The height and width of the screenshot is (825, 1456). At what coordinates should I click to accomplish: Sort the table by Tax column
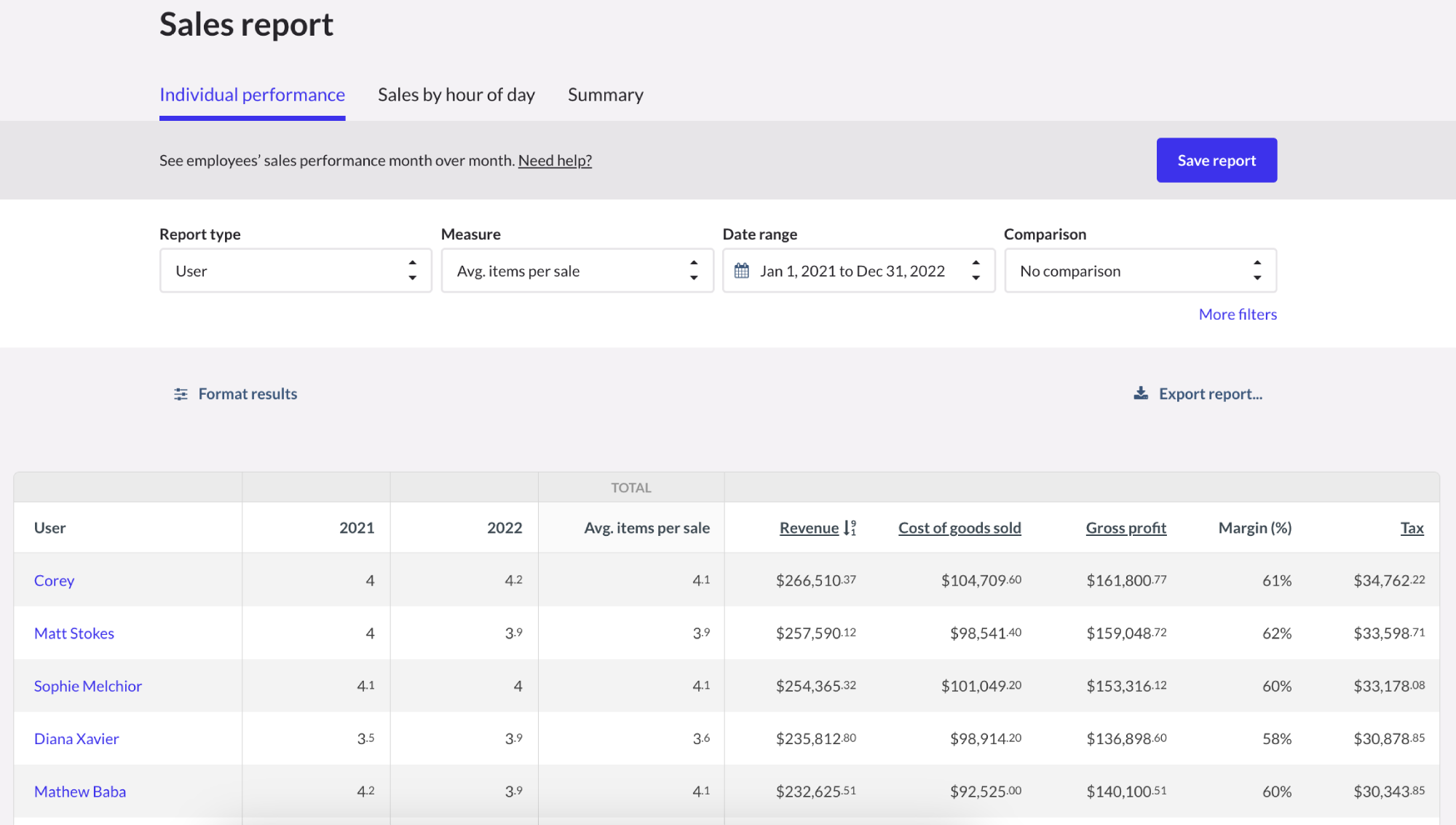point(1411,528)
